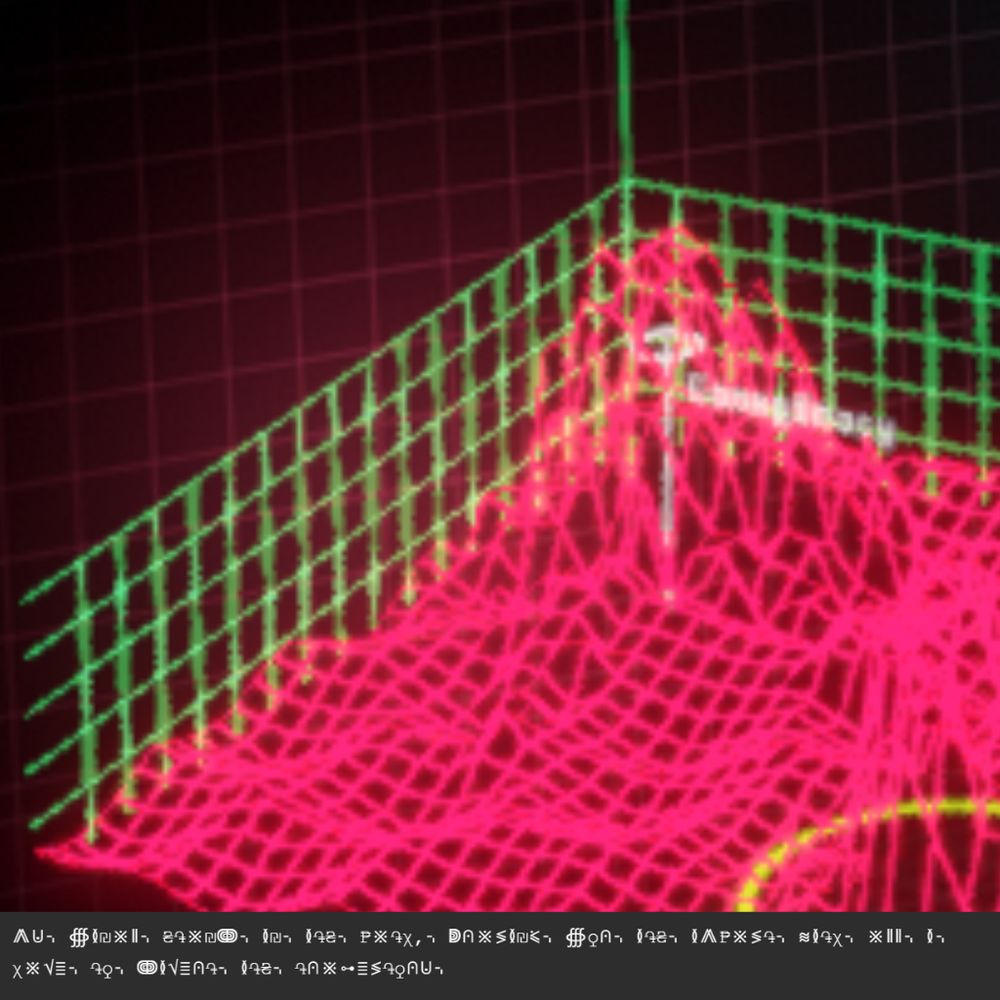Click the green vertical axis line
Viewport: 1000px width, 1000px height.
[x=624, y=89]
